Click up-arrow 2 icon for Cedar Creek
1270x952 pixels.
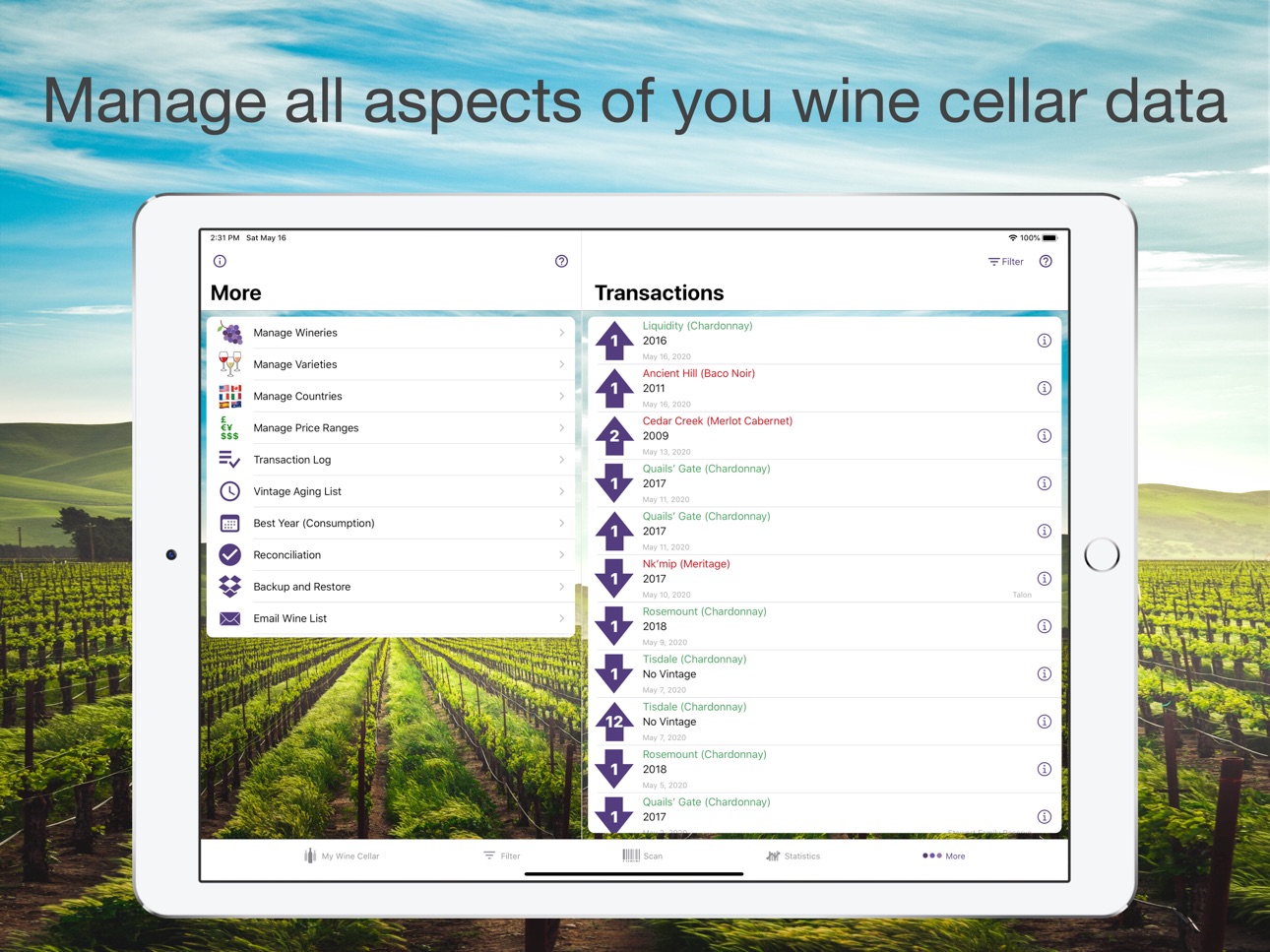(614, 436)
